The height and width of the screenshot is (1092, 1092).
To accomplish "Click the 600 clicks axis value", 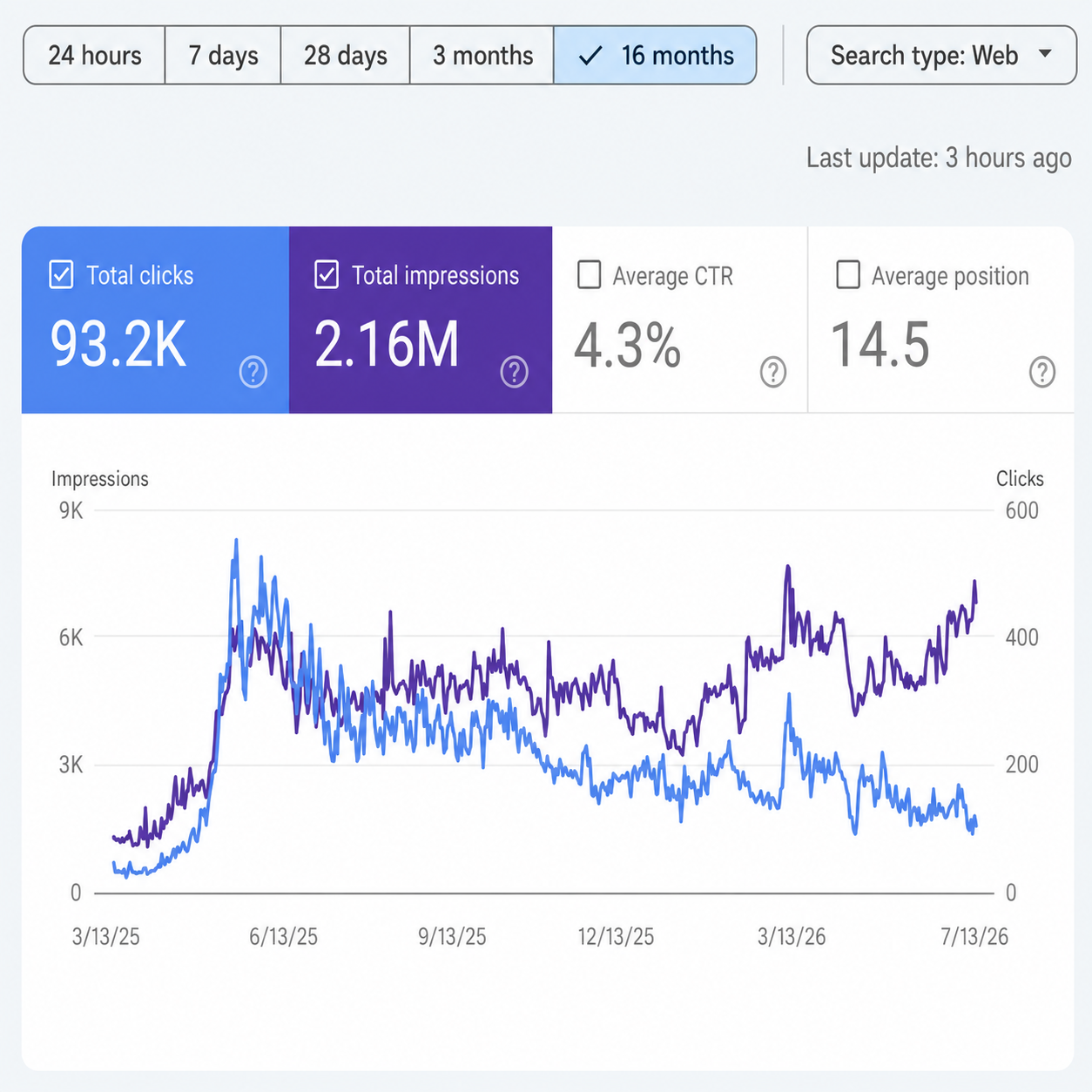I will coord(1022,510).
